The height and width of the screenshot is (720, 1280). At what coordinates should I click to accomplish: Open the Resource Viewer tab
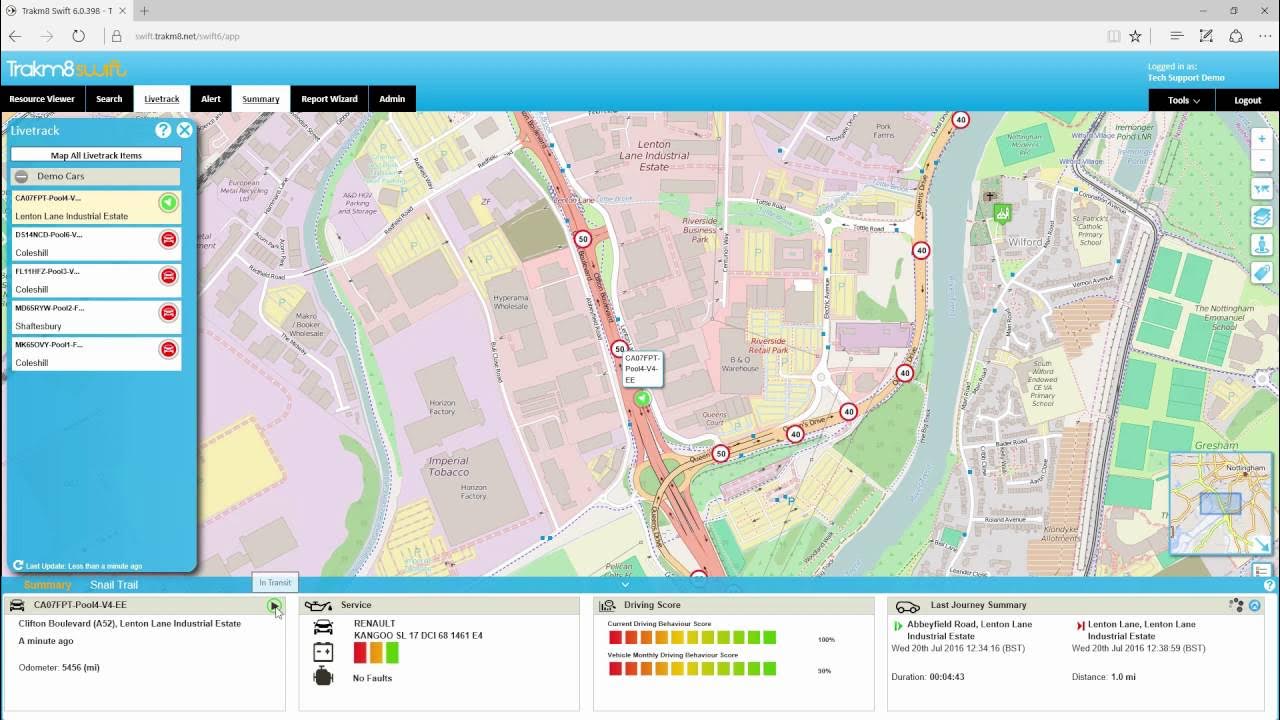42,99
